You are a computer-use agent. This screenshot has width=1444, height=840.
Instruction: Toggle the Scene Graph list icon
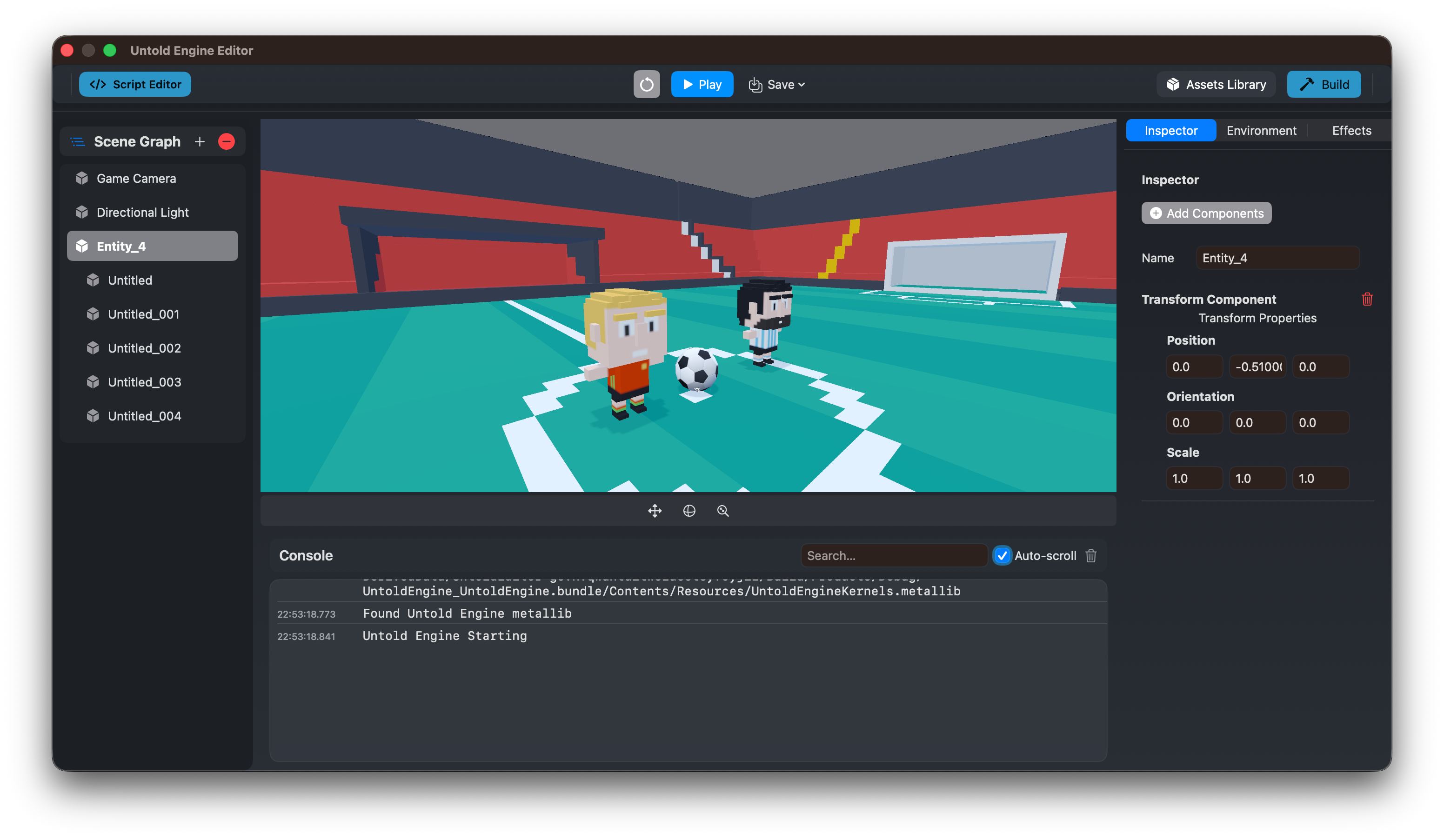77,141
